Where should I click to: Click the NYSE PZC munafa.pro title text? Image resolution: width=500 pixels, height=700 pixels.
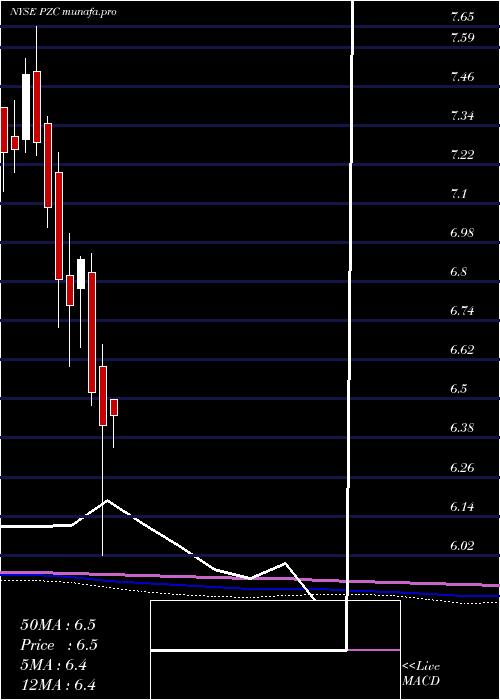coord(63,12)
